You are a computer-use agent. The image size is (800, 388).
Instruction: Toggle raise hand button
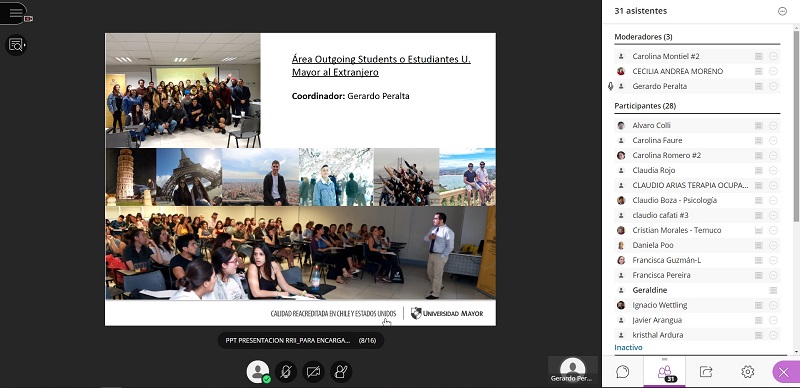click(341, 372)
